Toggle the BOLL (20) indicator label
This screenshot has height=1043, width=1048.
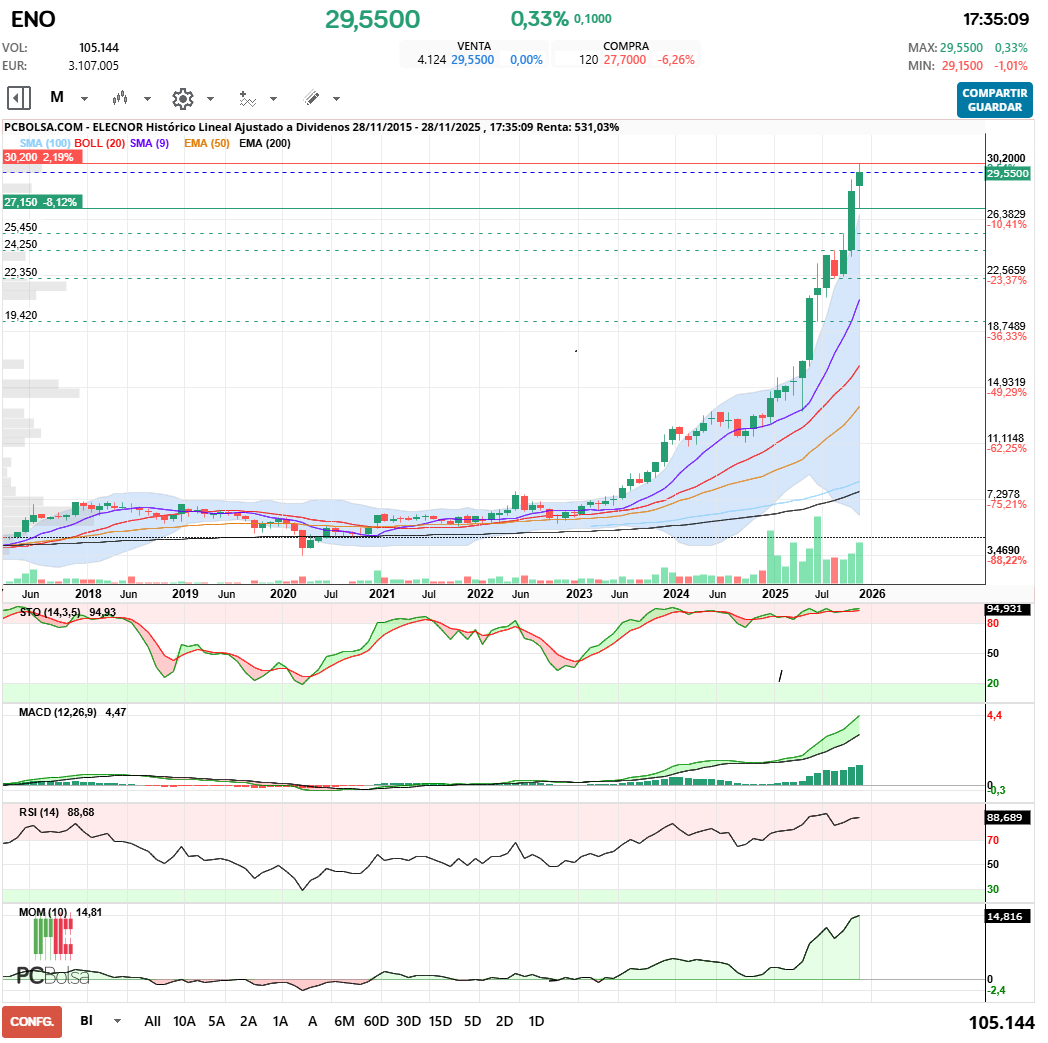click(100, 143)
